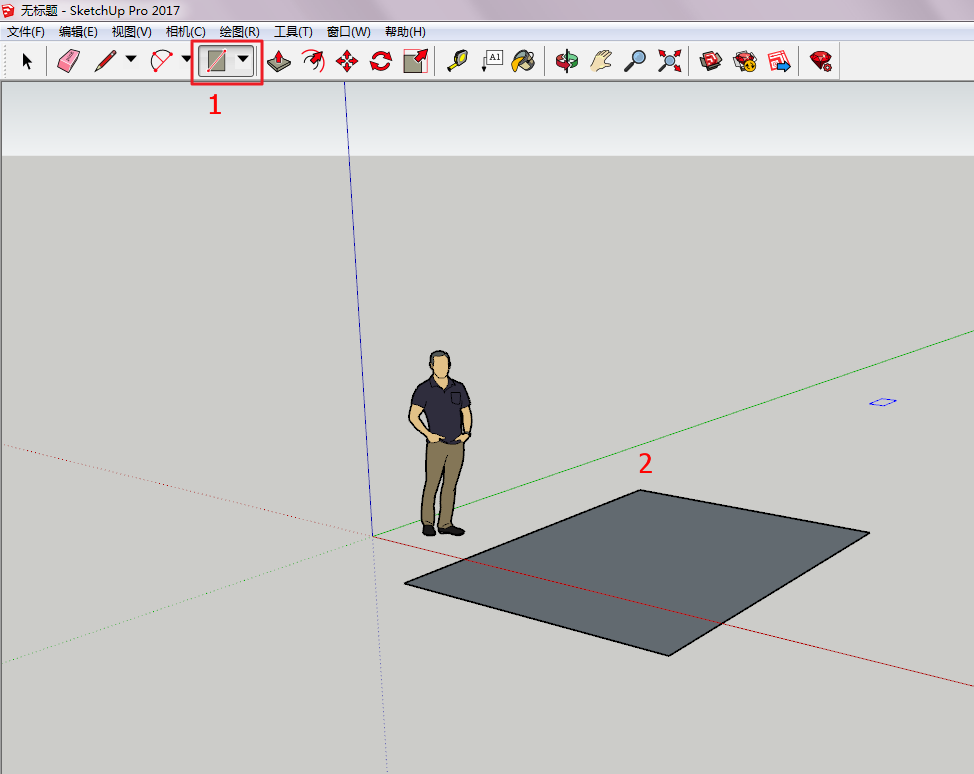The width and height of the screenshot is (974, 774).
Task: Open the 相机(C) menu
Action: coord(185,32)
